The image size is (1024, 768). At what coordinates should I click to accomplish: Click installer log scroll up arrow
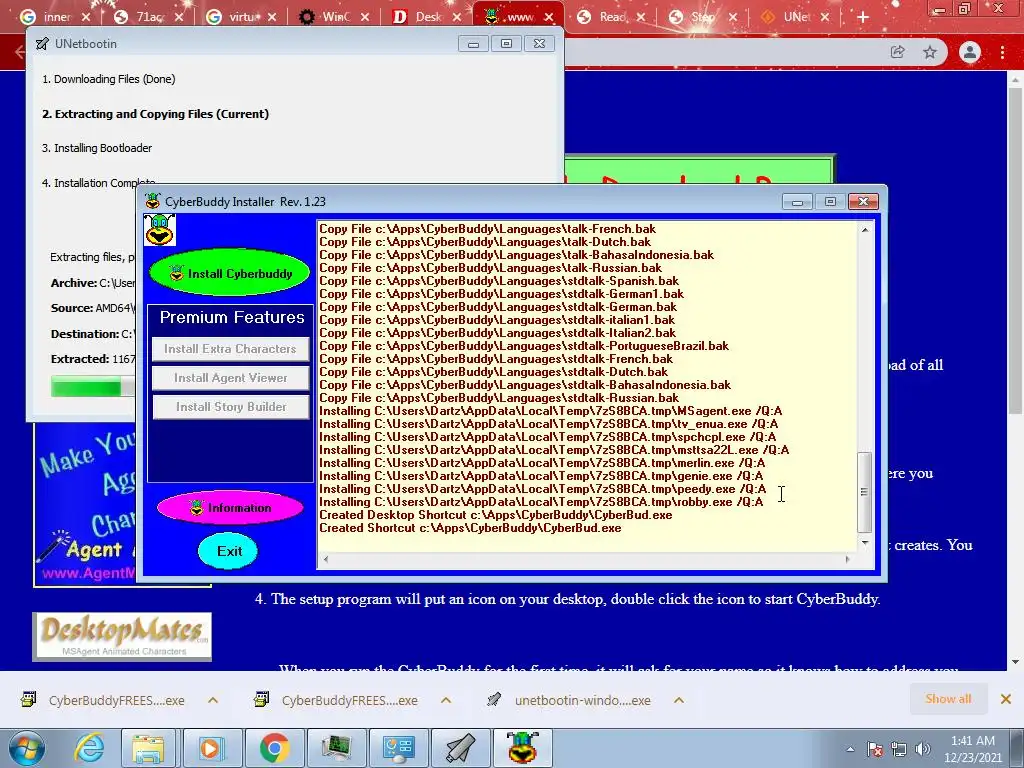coord(865,230)
